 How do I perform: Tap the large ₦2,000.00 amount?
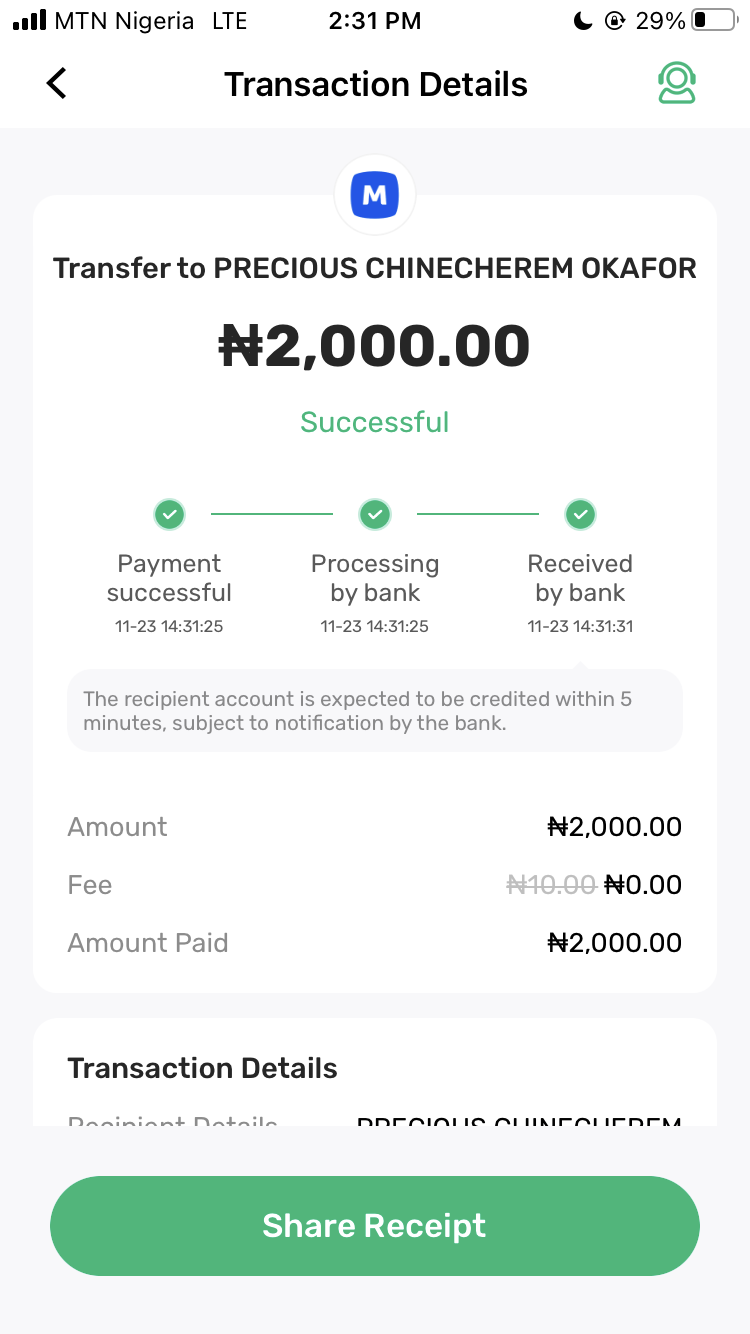click(375, 346)
